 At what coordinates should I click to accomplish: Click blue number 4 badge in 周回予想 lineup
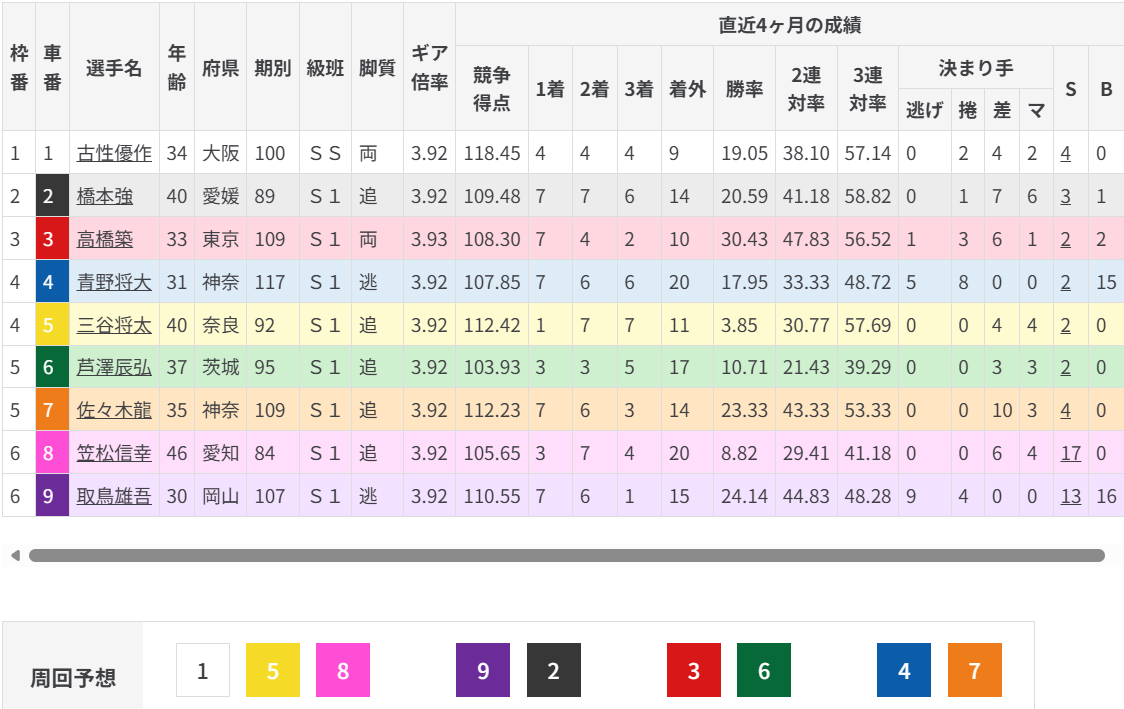(904, 670)
